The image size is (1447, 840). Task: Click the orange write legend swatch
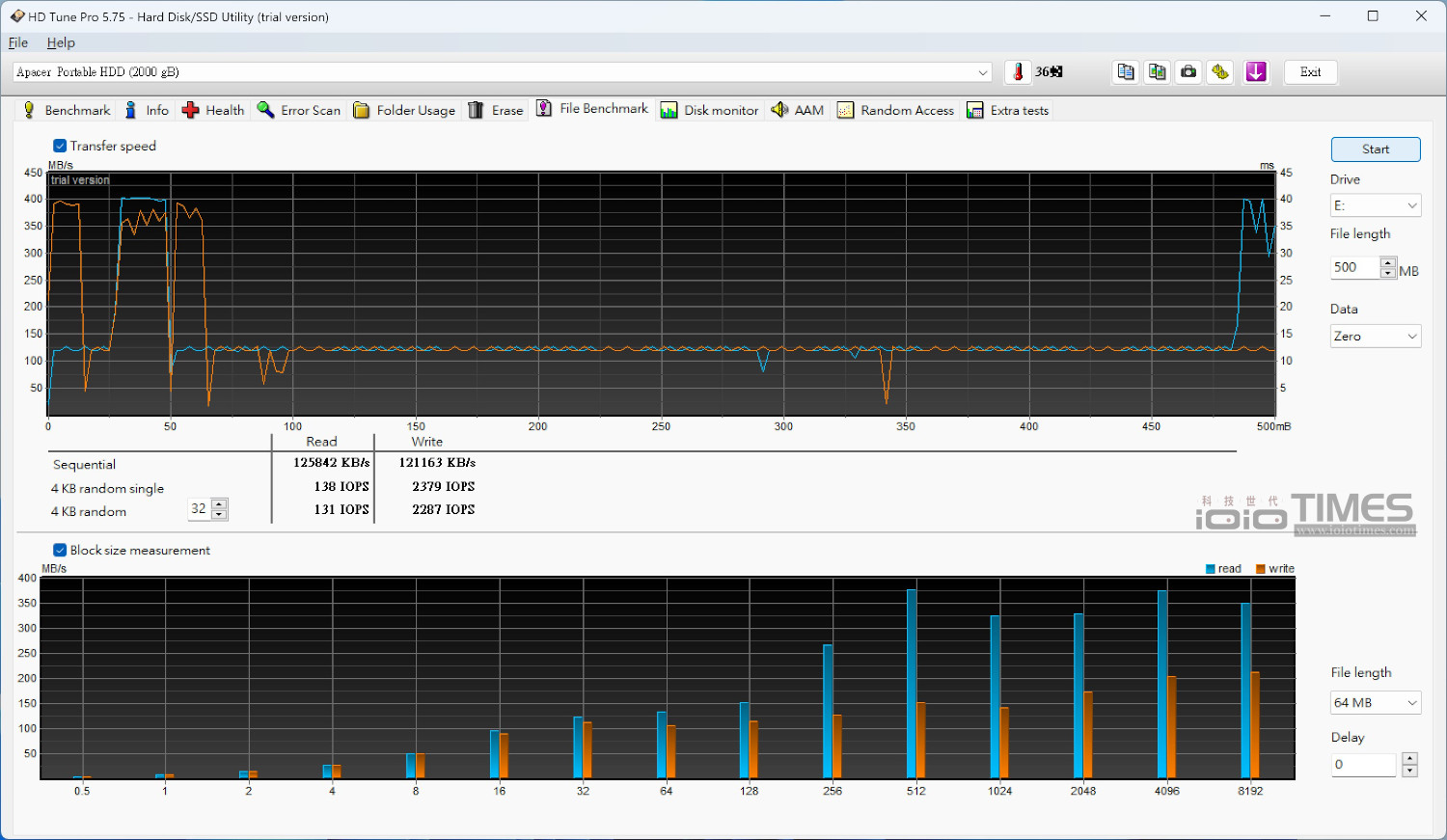(x=1260, y=569)
